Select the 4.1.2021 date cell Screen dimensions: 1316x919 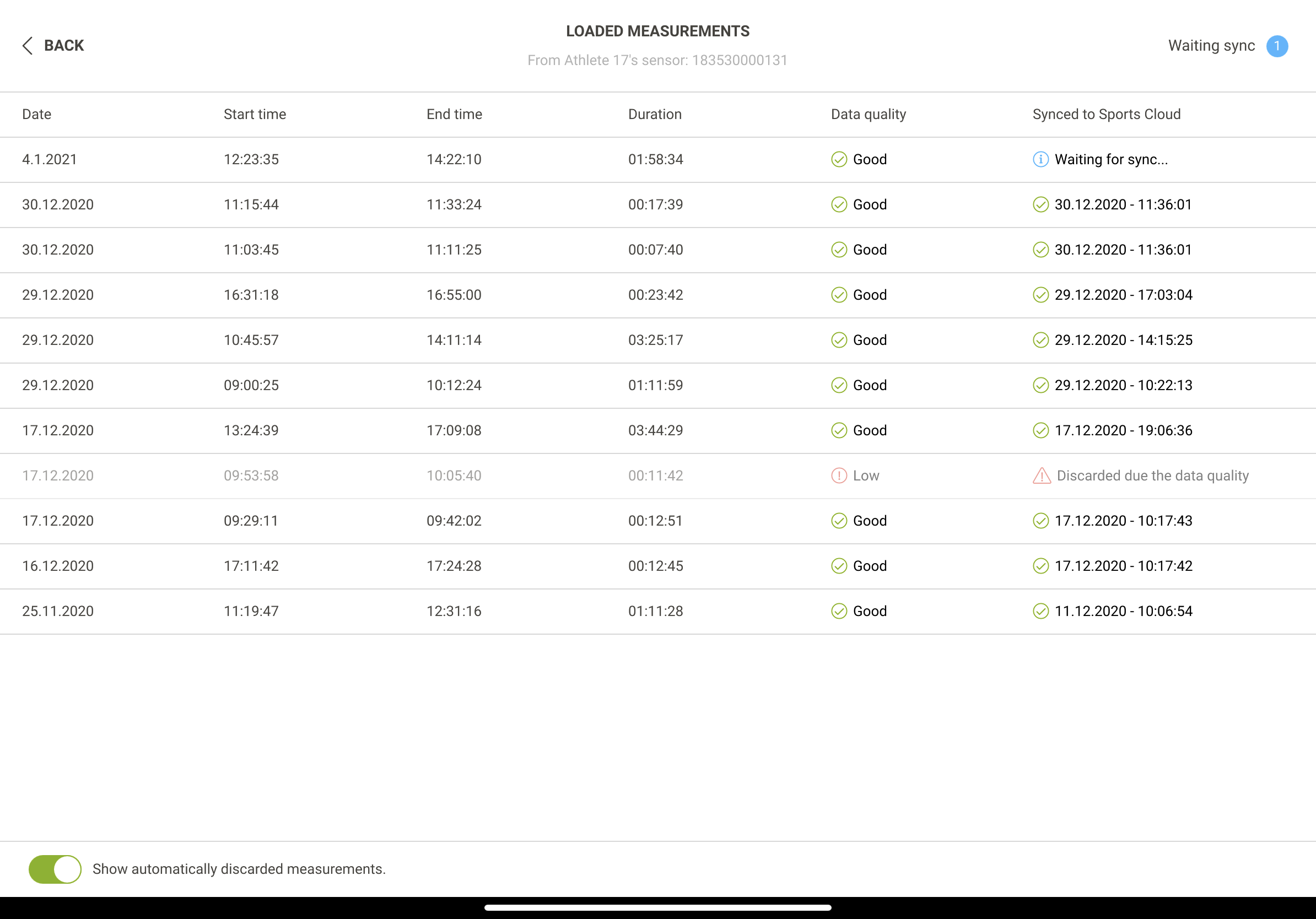point(49,159)
